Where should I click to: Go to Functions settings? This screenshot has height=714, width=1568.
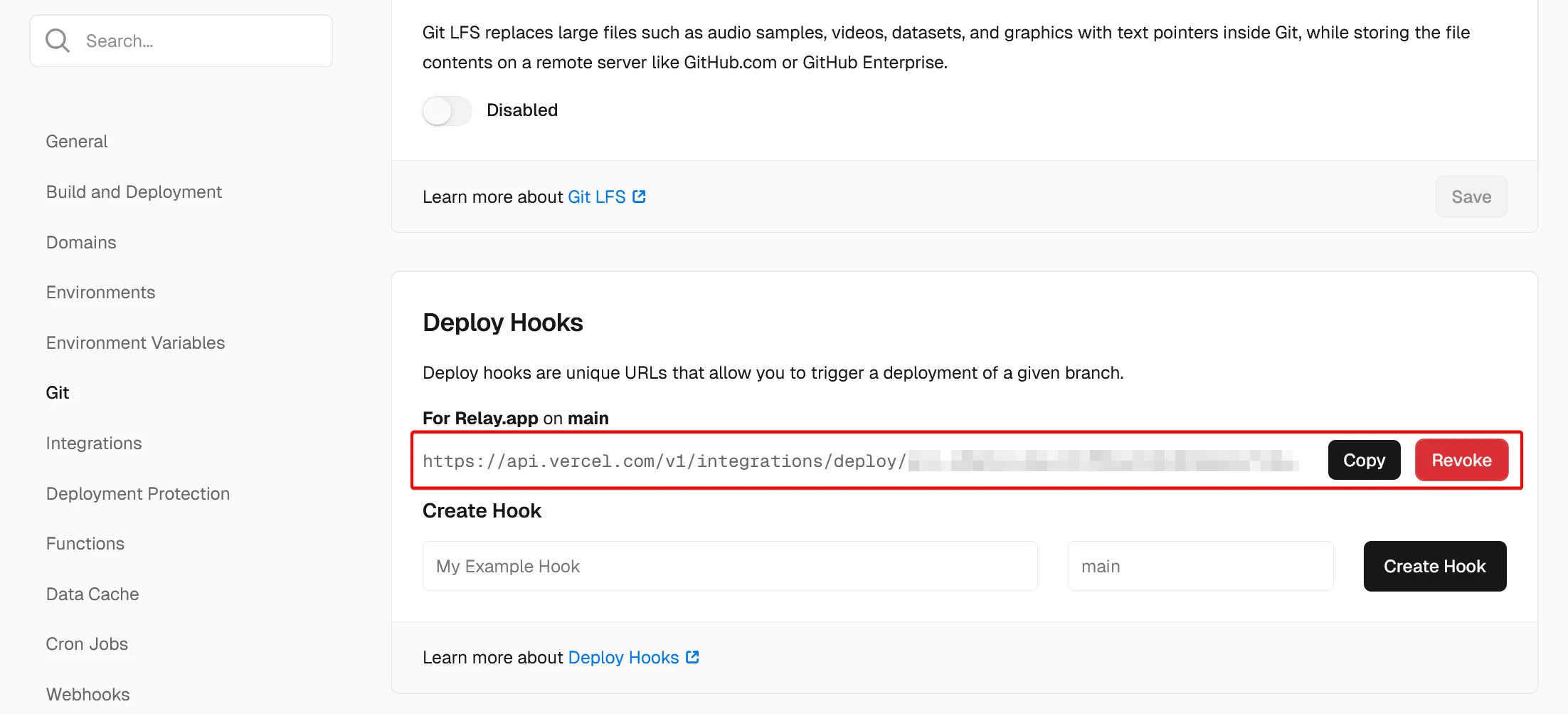85,544
